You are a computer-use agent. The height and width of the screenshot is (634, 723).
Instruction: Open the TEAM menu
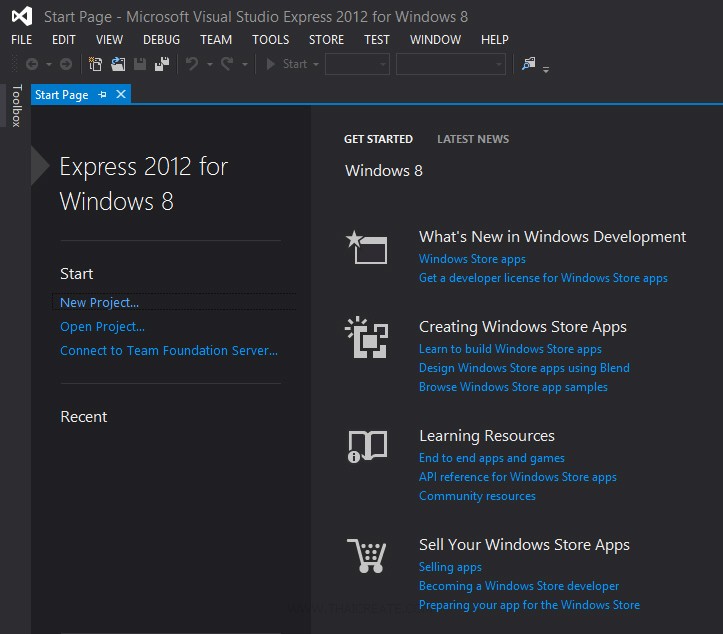coord(216,40)
